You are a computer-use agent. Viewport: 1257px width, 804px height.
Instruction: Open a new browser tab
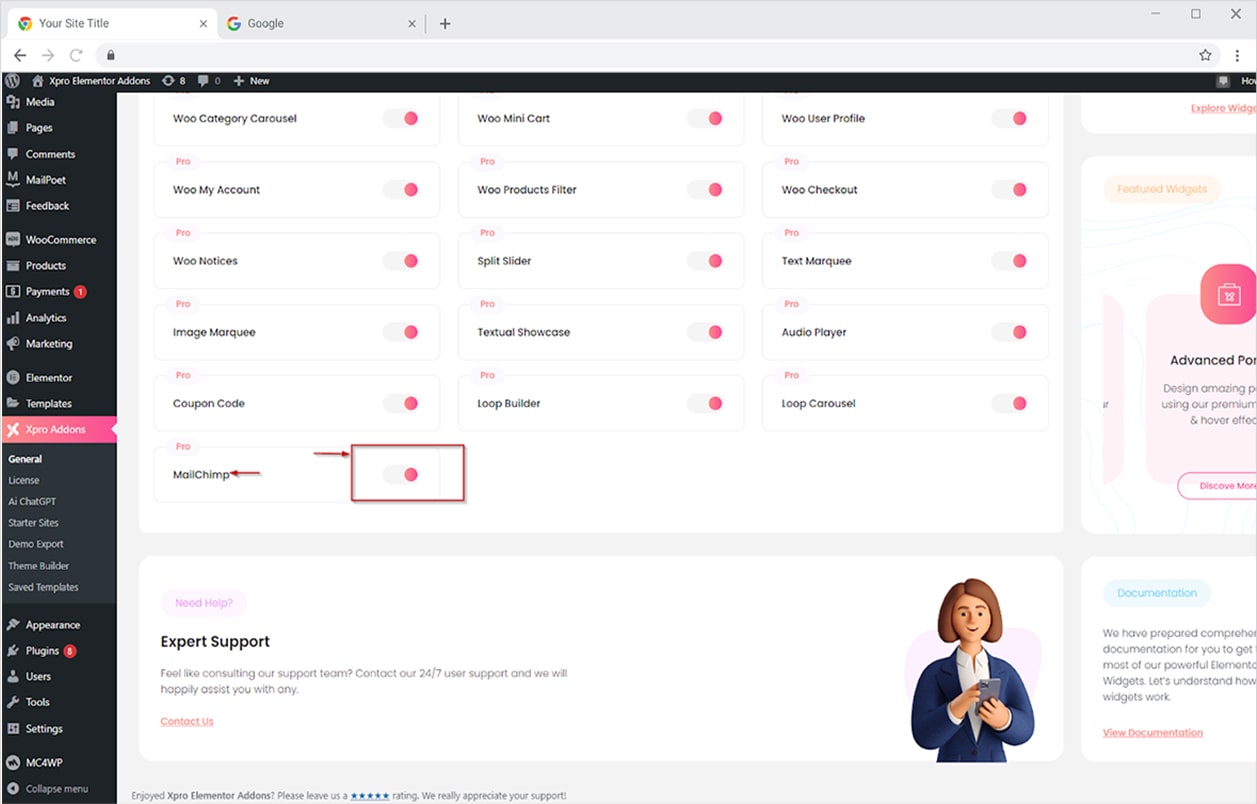(x=445, y=24)
